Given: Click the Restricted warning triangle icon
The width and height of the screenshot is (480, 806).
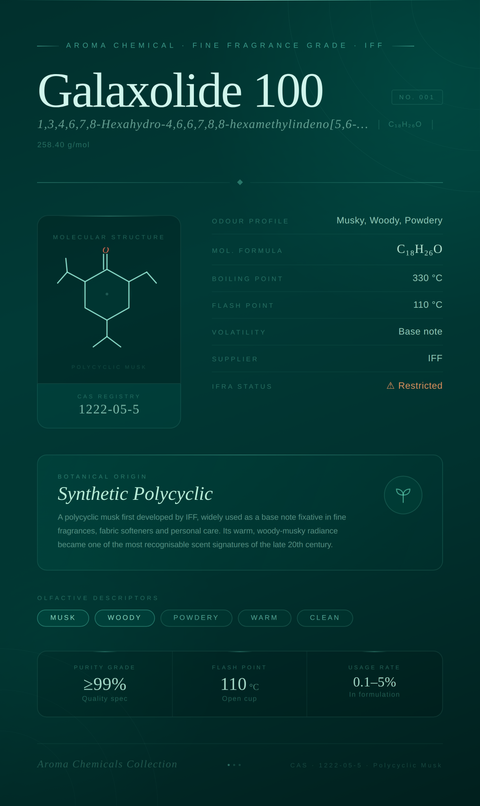Looking at the screenshot, I should [391, 386].
